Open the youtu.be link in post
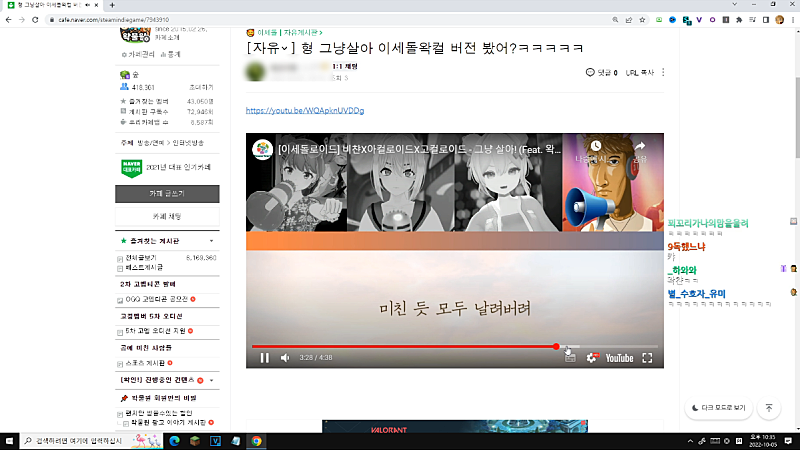Screen dimensions: 800x450 pos(305,110)
